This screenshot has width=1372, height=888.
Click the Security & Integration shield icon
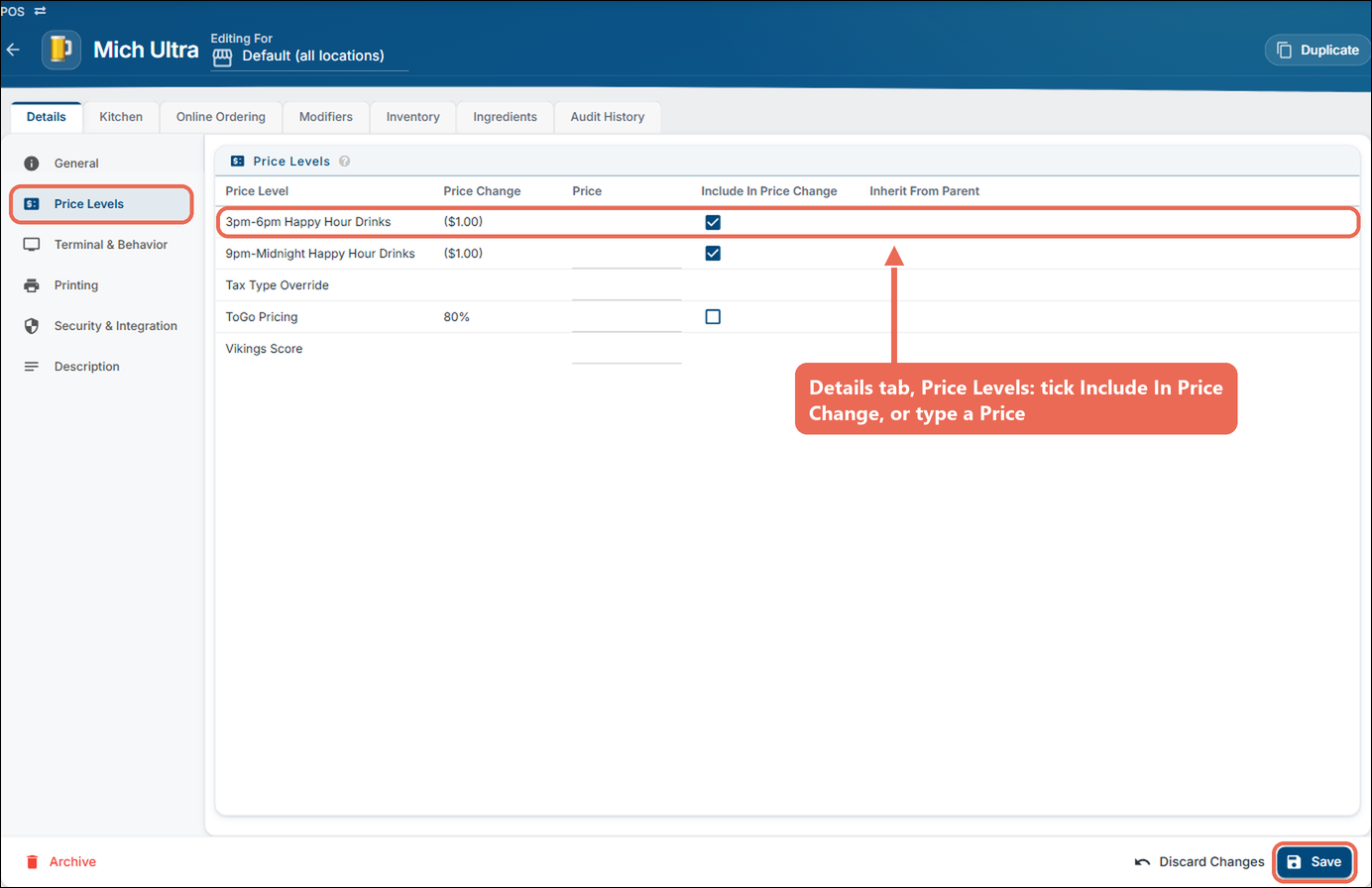pos(32,326)
